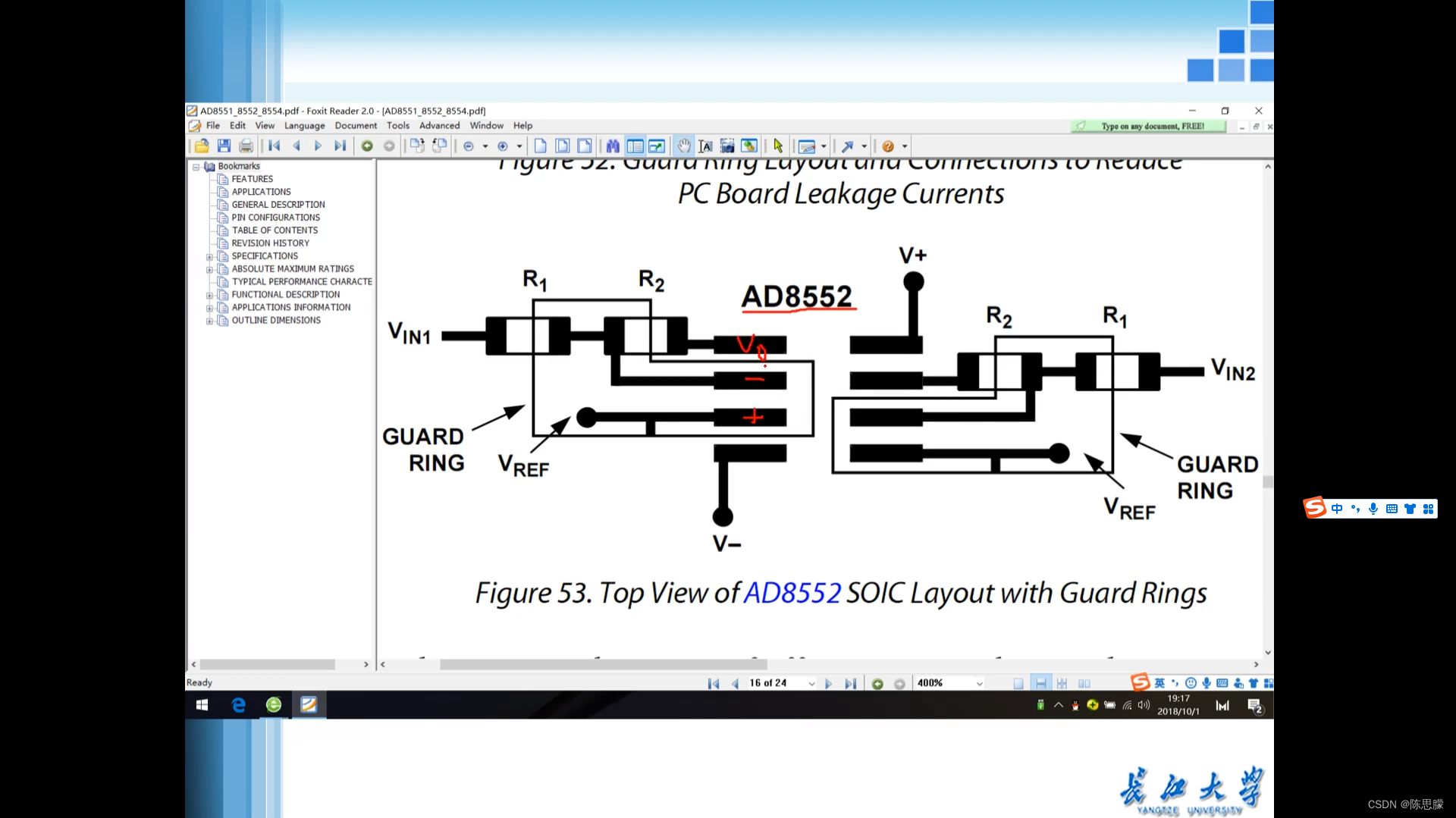
Task: Click the image tool icon beside Snapshot
Action: 749,146
